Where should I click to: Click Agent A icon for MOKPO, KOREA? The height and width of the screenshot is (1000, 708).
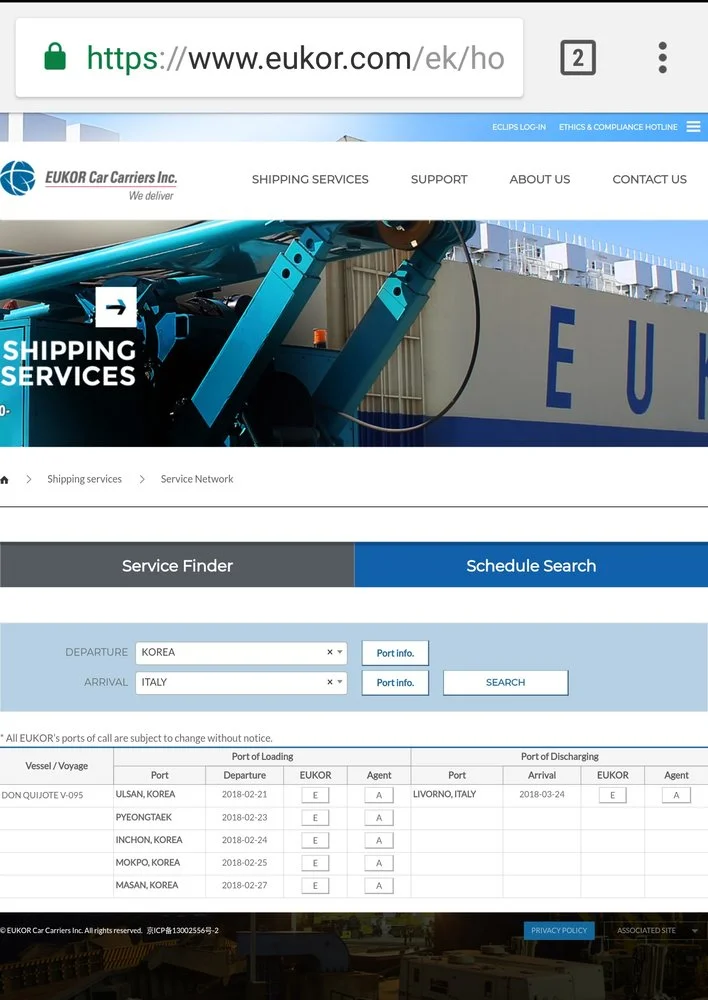379,863
